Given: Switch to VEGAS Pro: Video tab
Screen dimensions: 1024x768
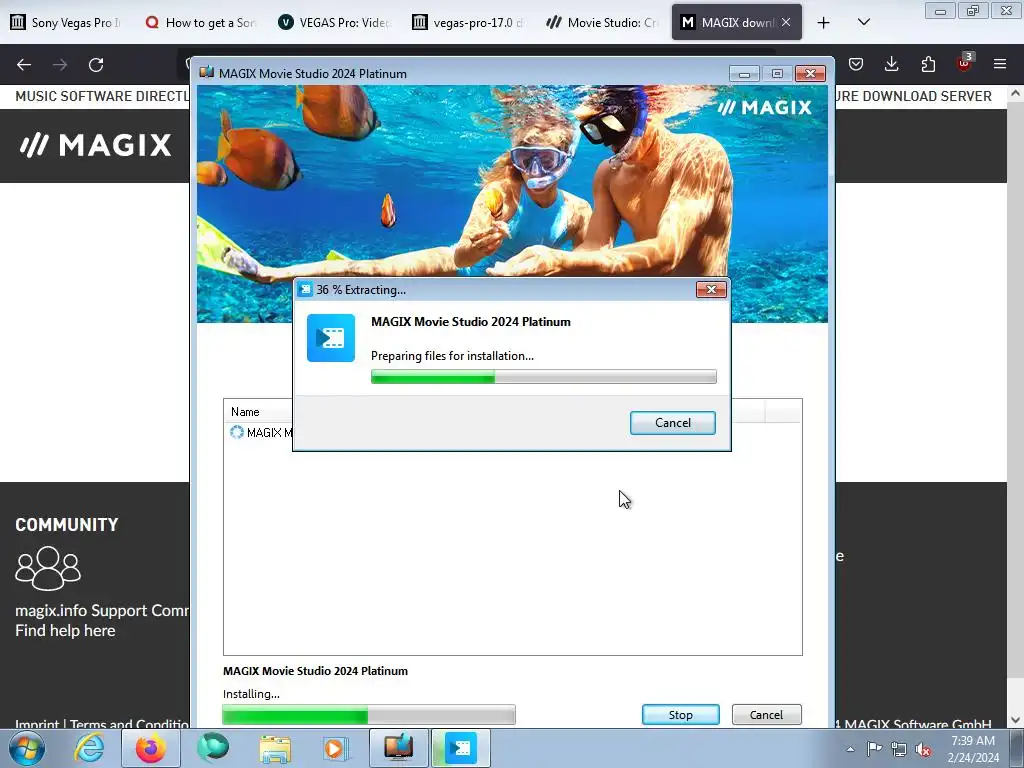Looking at the screenshot, I should [x=334, y=23].
